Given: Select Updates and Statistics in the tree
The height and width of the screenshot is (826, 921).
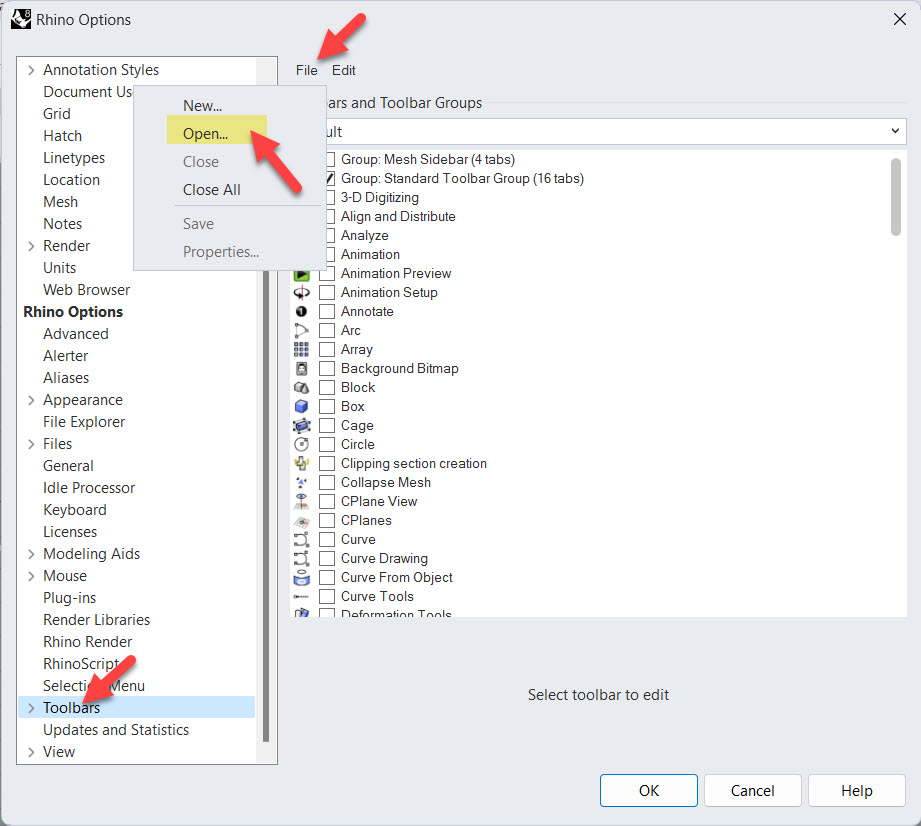Looking at the screenshot, I should [x=116, y=730].
